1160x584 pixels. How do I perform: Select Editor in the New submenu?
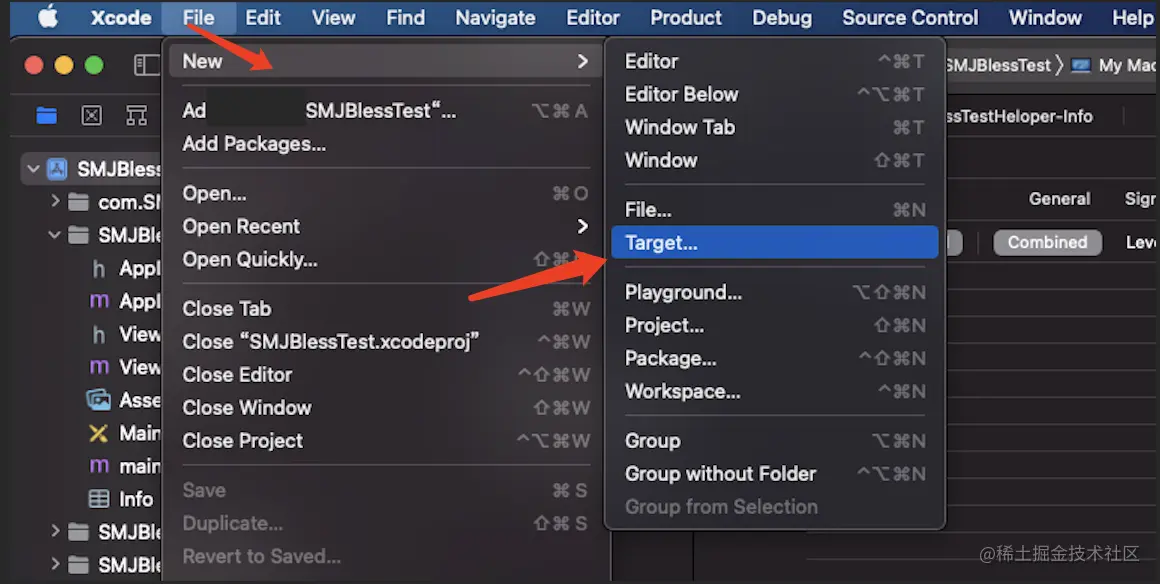tap(775, 61)
